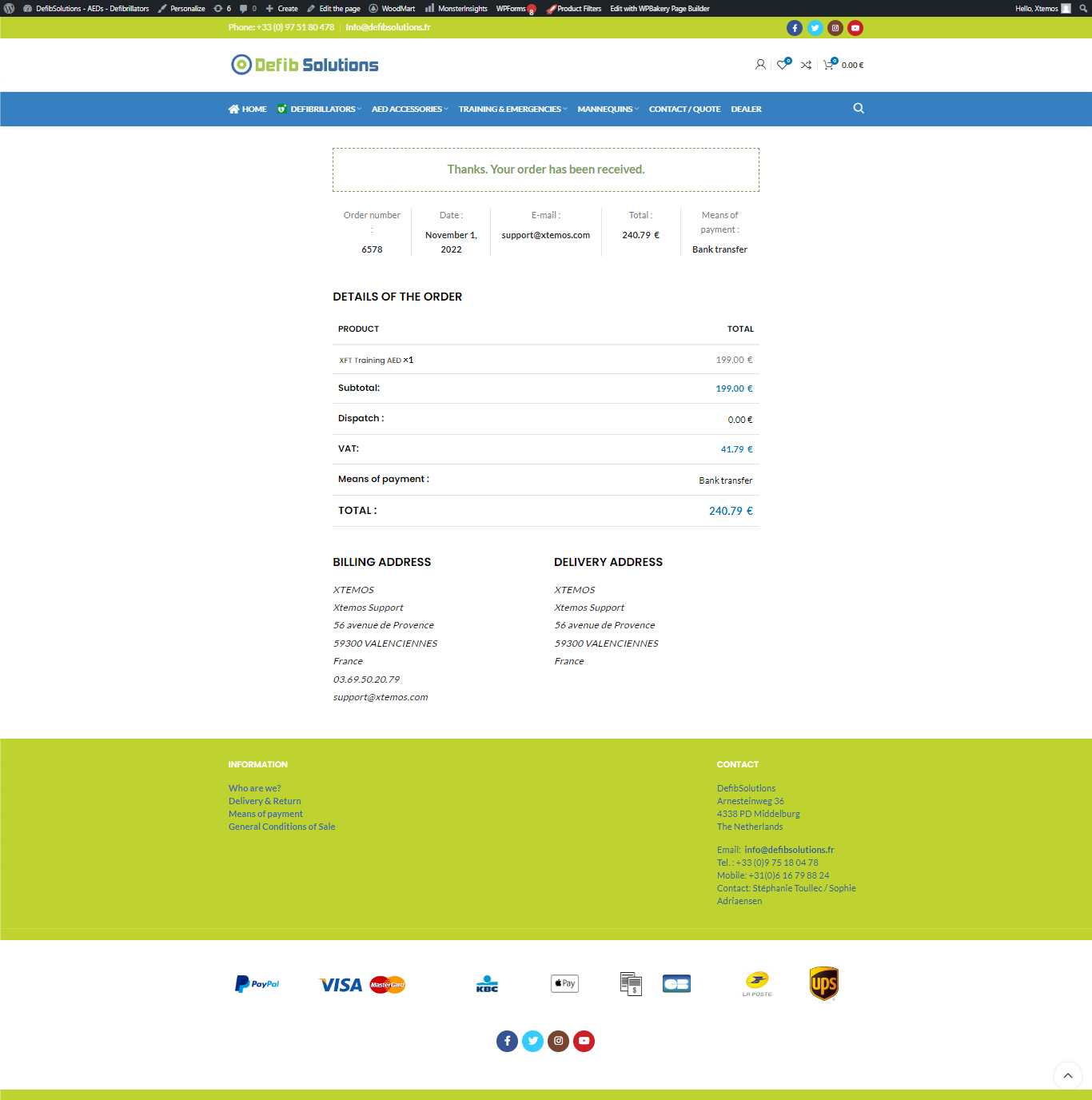Open the Dealer menu item

(x=746, y=110)
